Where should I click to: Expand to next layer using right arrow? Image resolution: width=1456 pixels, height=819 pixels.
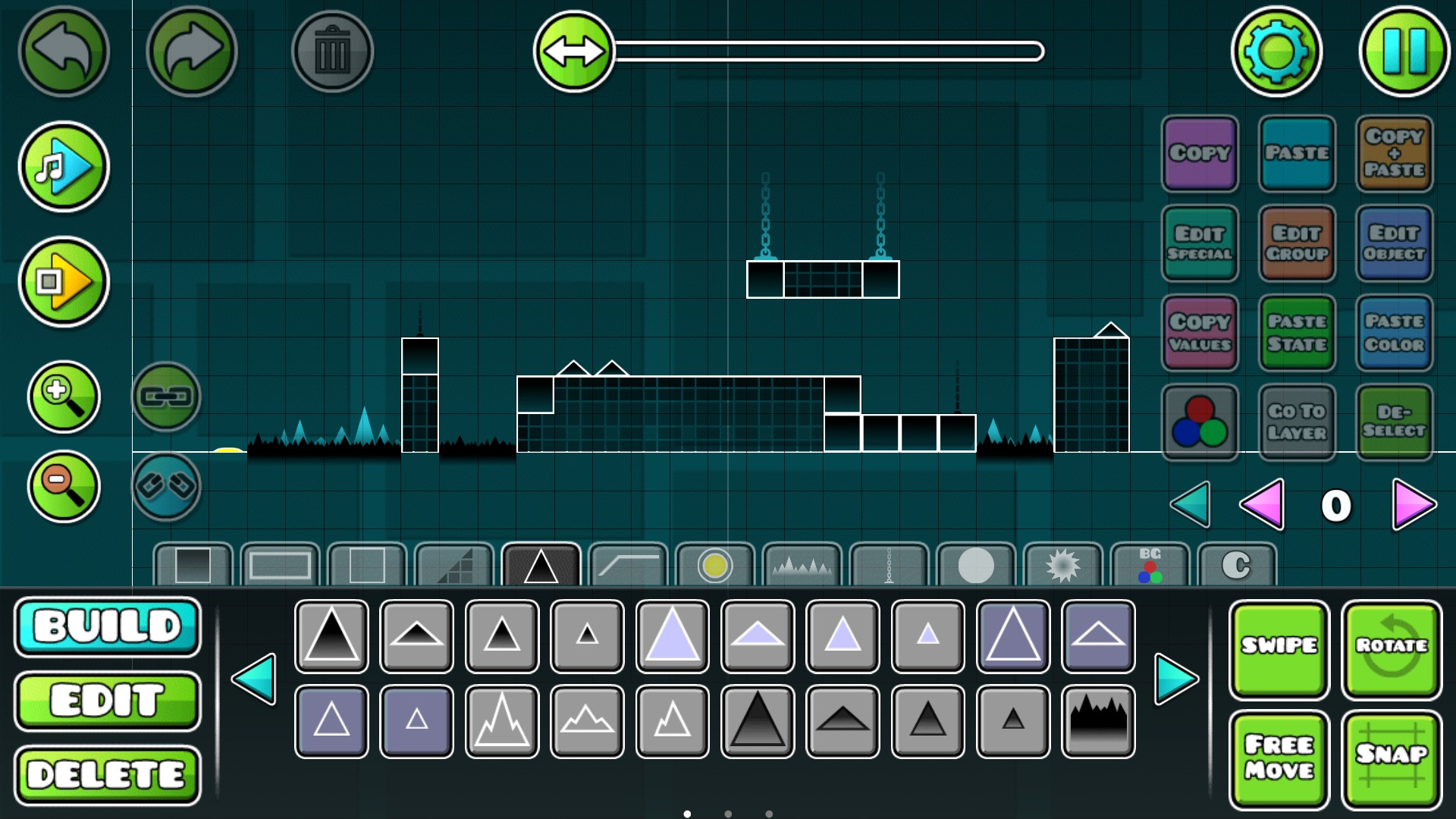1413,503
